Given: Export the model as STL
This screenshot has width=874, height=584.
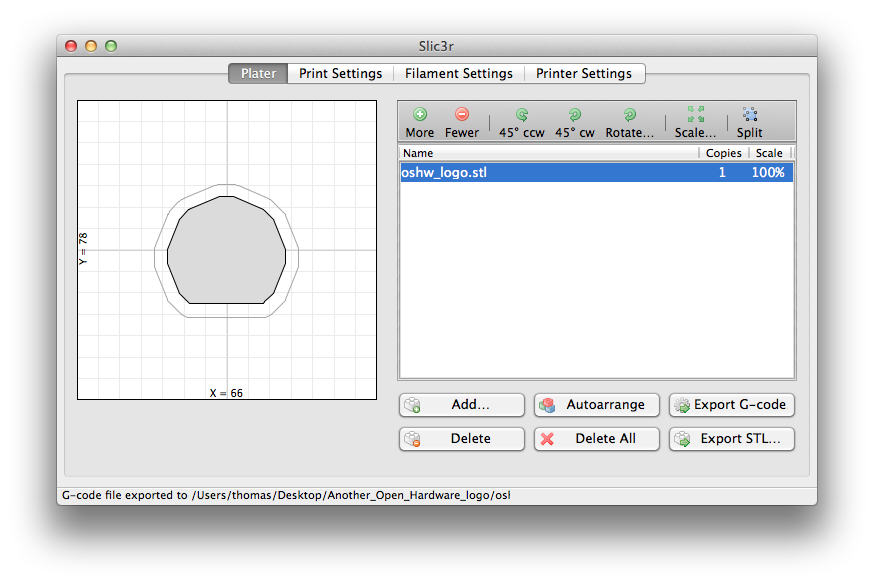Looking at the screenshot, I should [x=731, y=438].
